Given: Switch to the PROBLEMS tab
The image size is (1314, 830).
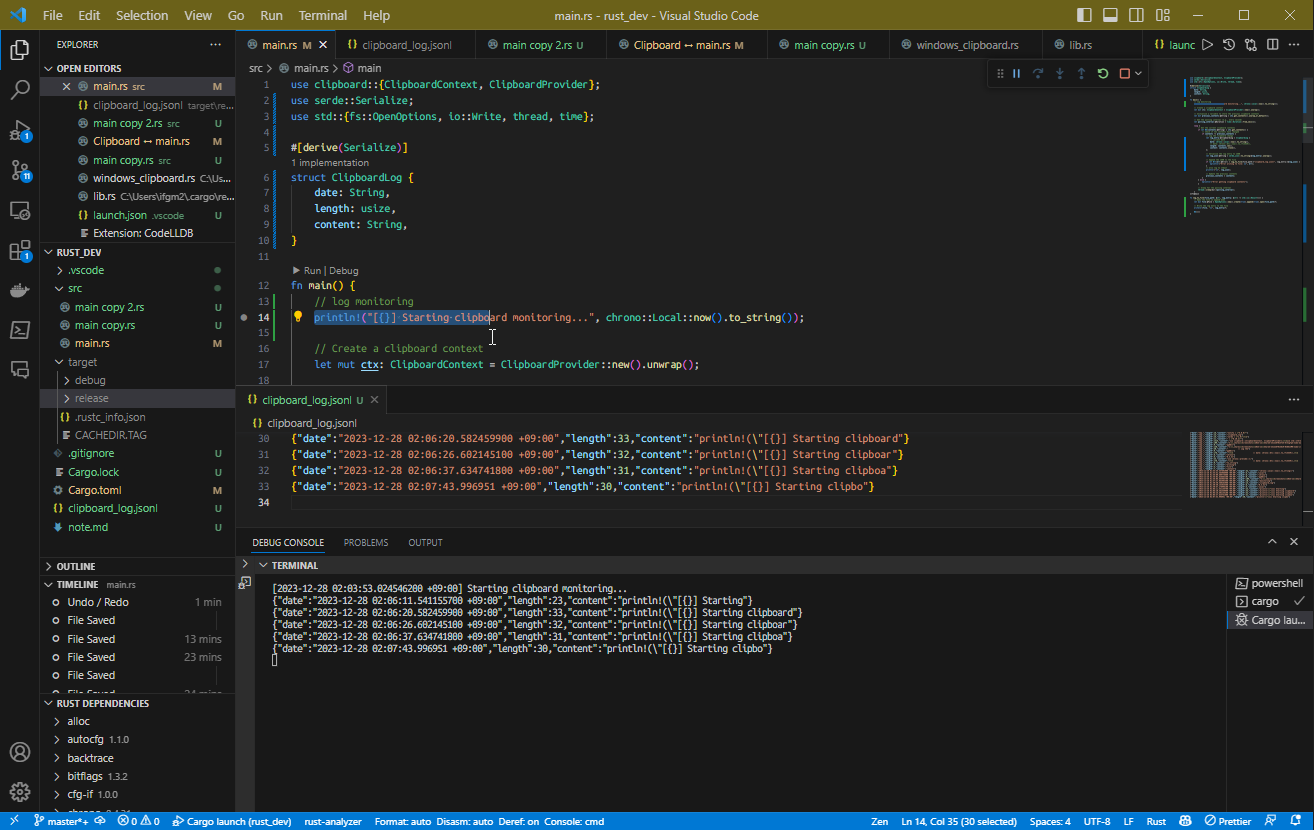Looking at the screenshot, I should pyautogui.click(x=365, y=542).
